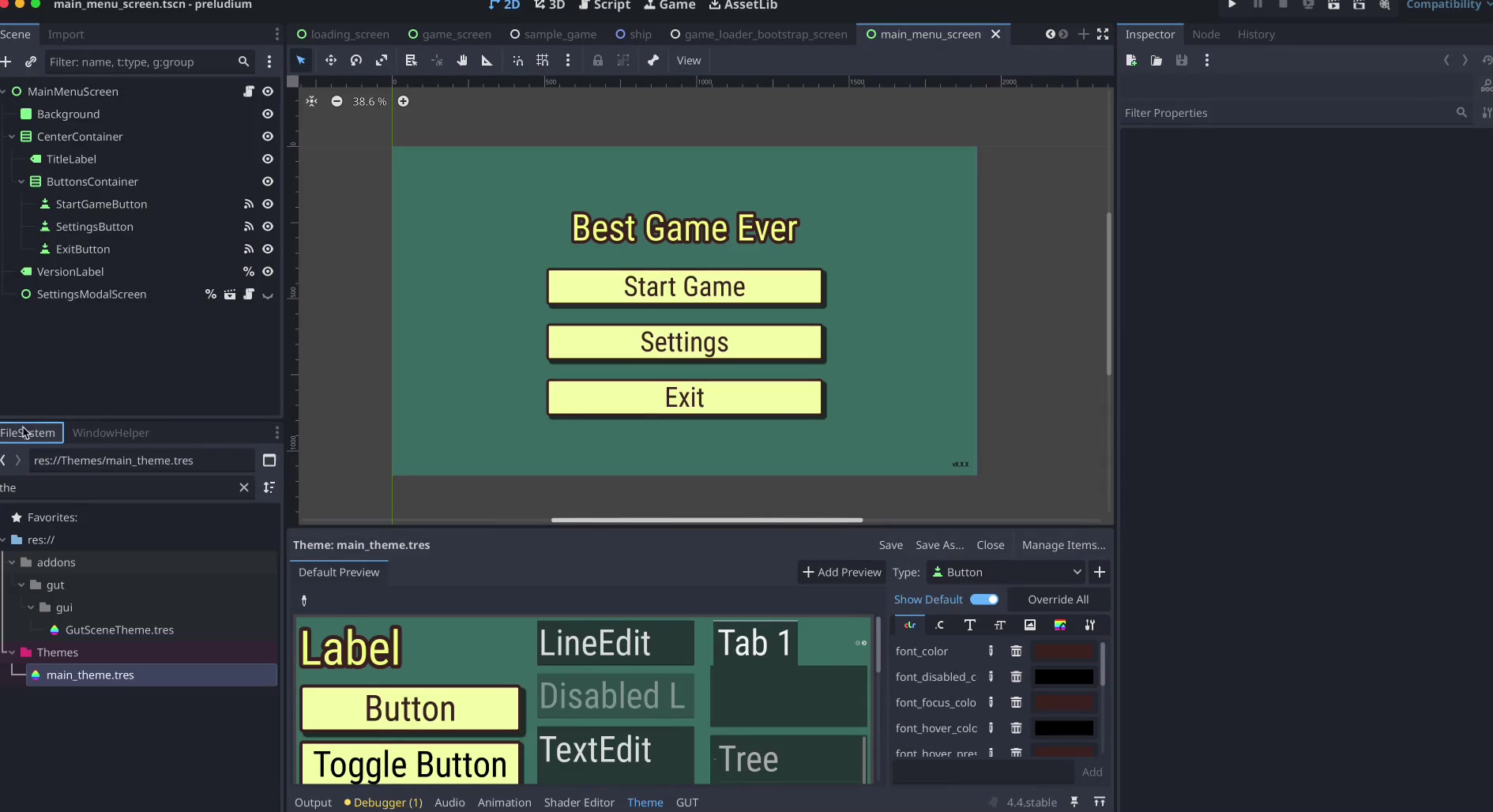Hide the TitleLabel node visibility

click(268, 159)
